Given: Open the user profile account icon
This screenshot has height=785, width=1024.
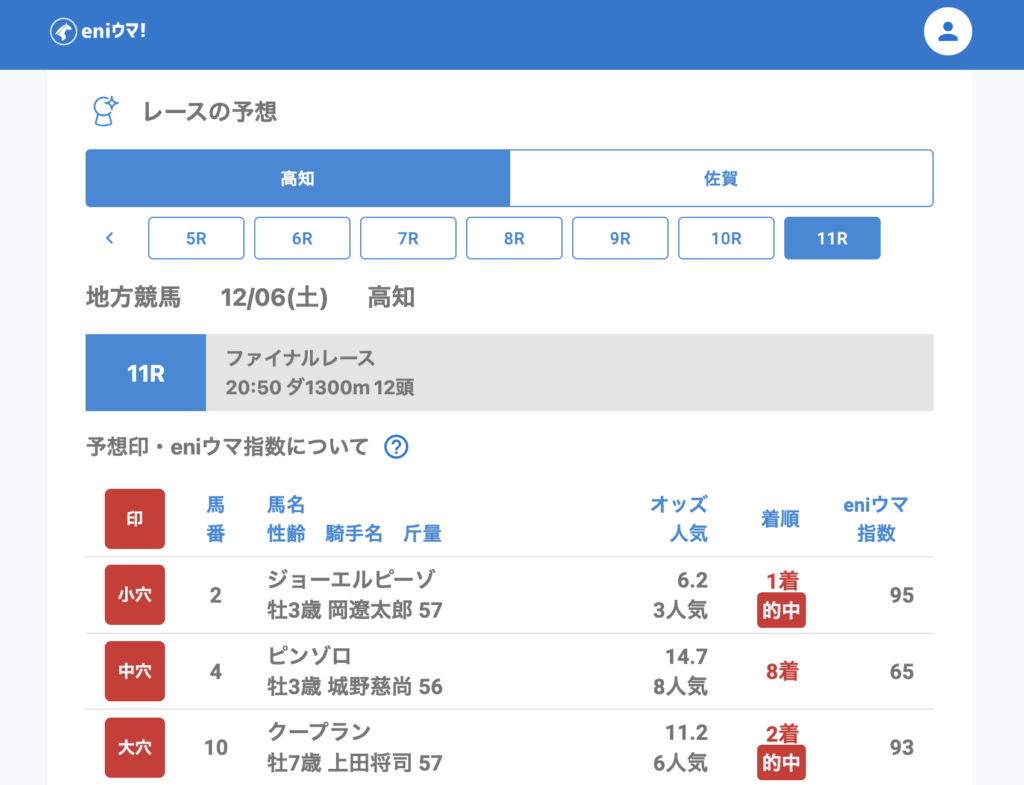Looking at the screenshot, I should [947, 31].
